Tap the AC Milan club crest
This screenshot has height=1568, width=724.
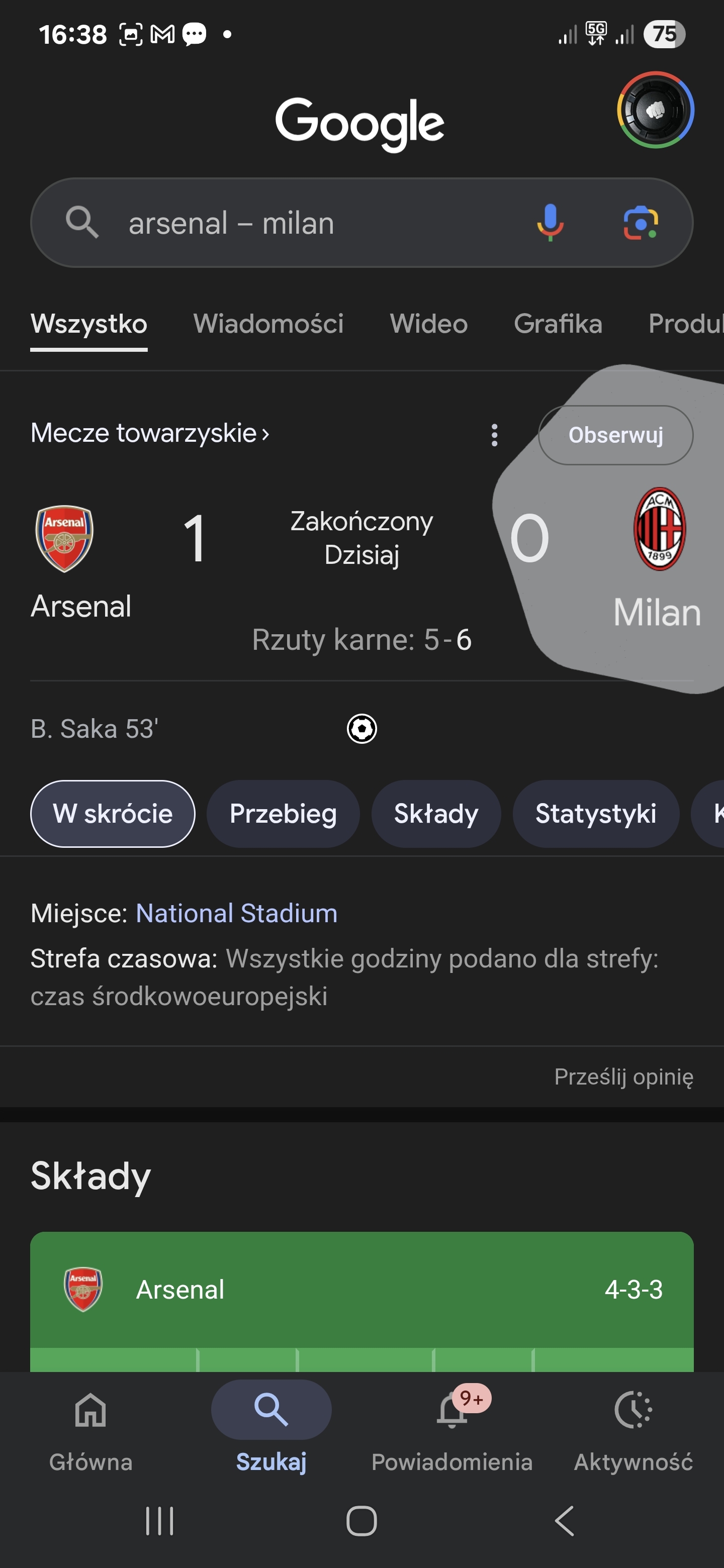[x=660, y=528]
